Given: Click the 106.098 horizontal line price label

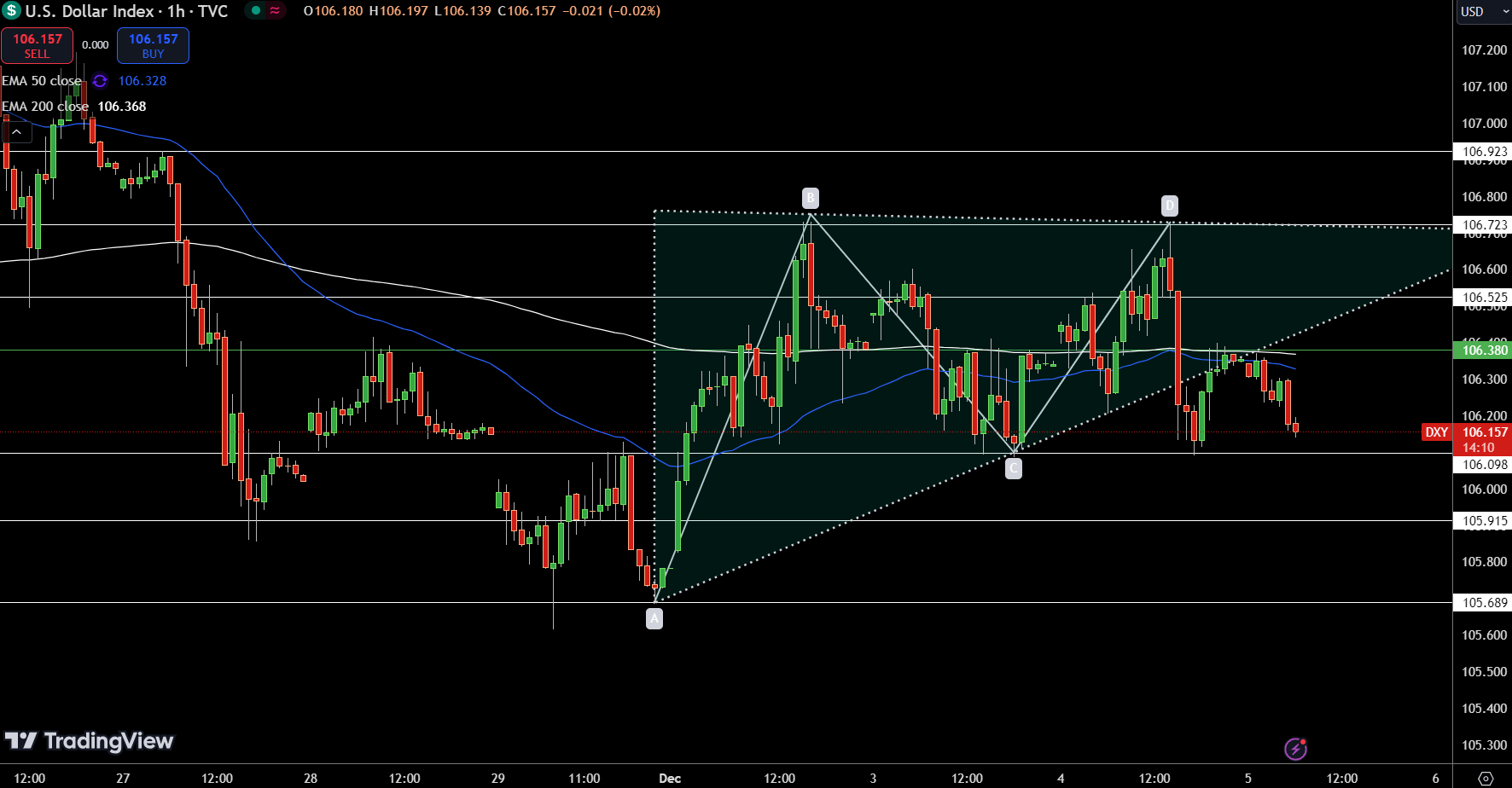Looking at the screenshot, I should tap(1483, 465).
